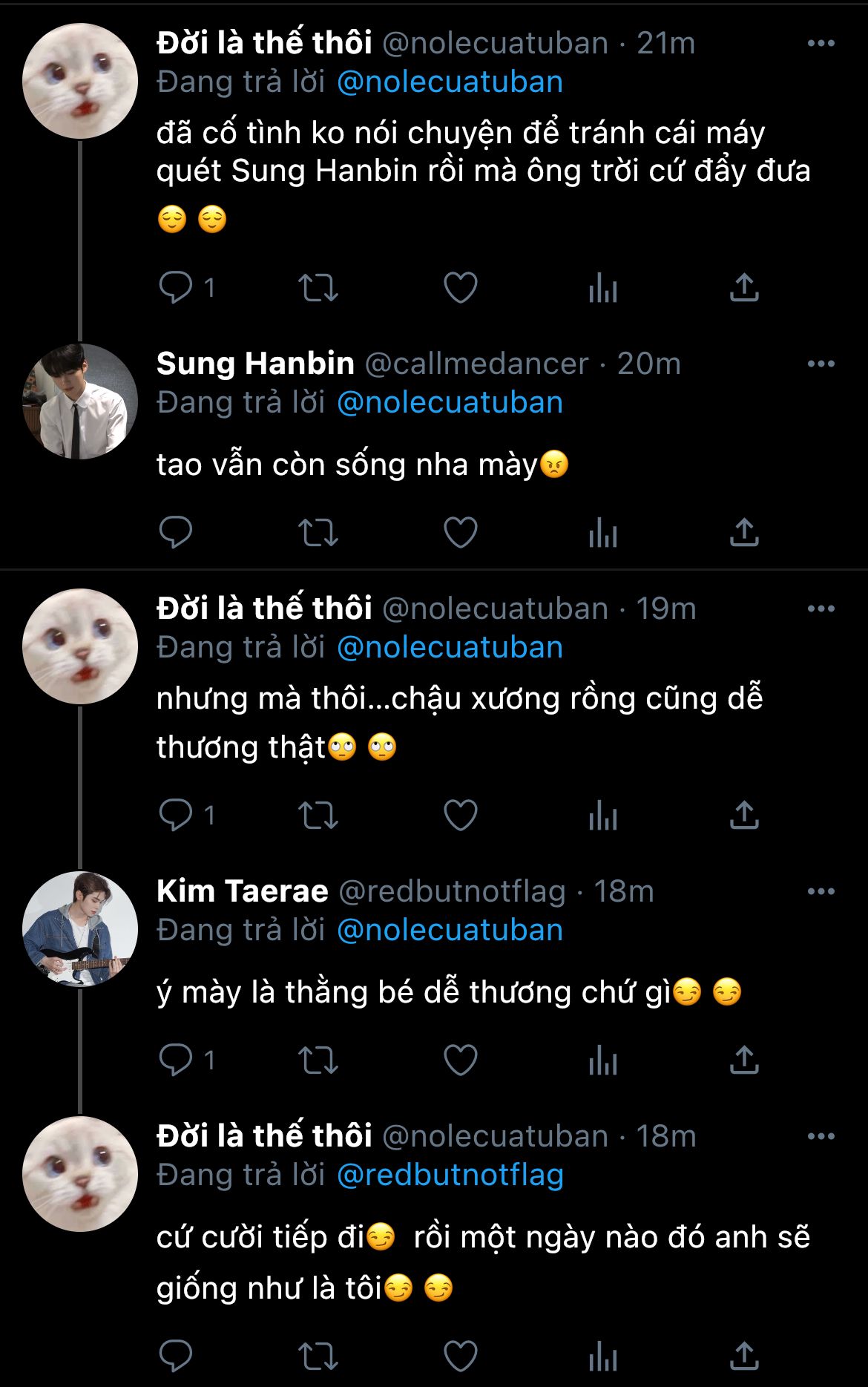This screenshot has height=1387, width=868.
Task: Like the tweet about chậu xương rồng
Action: click(x=460, y=815)
